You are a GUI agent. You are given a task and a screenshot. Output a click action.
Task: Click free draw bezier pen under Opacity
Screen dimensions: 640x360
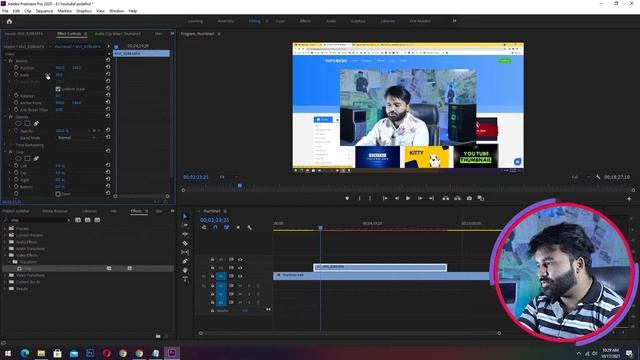pyautogui.click(x=36, y=123)
